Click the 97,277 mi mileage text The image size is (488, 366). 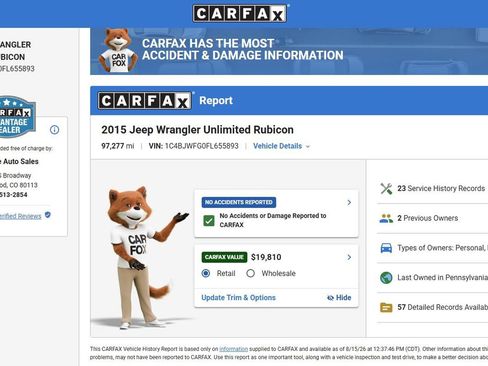click(118, 146)
